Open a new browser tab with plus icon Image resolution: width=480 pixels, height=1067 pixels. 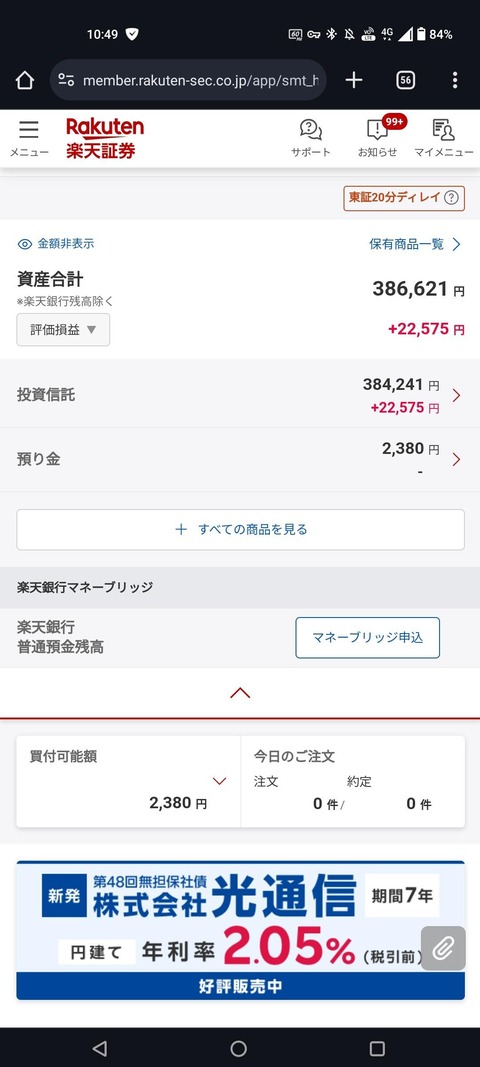pyautogui.click(x=353, y=80)
